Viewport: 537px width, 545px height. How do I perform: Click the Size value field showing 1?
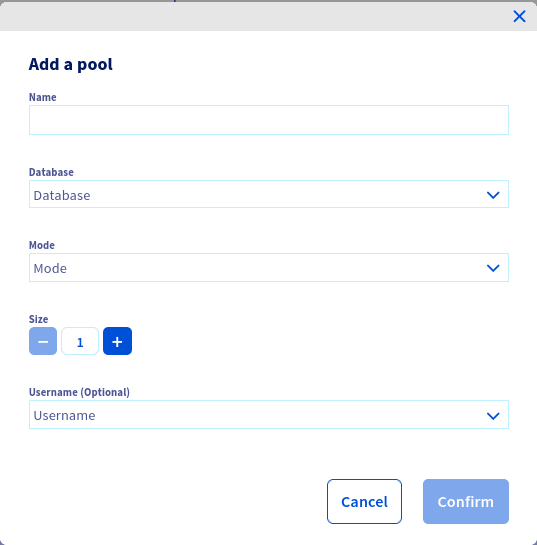[x=80, y=341]
